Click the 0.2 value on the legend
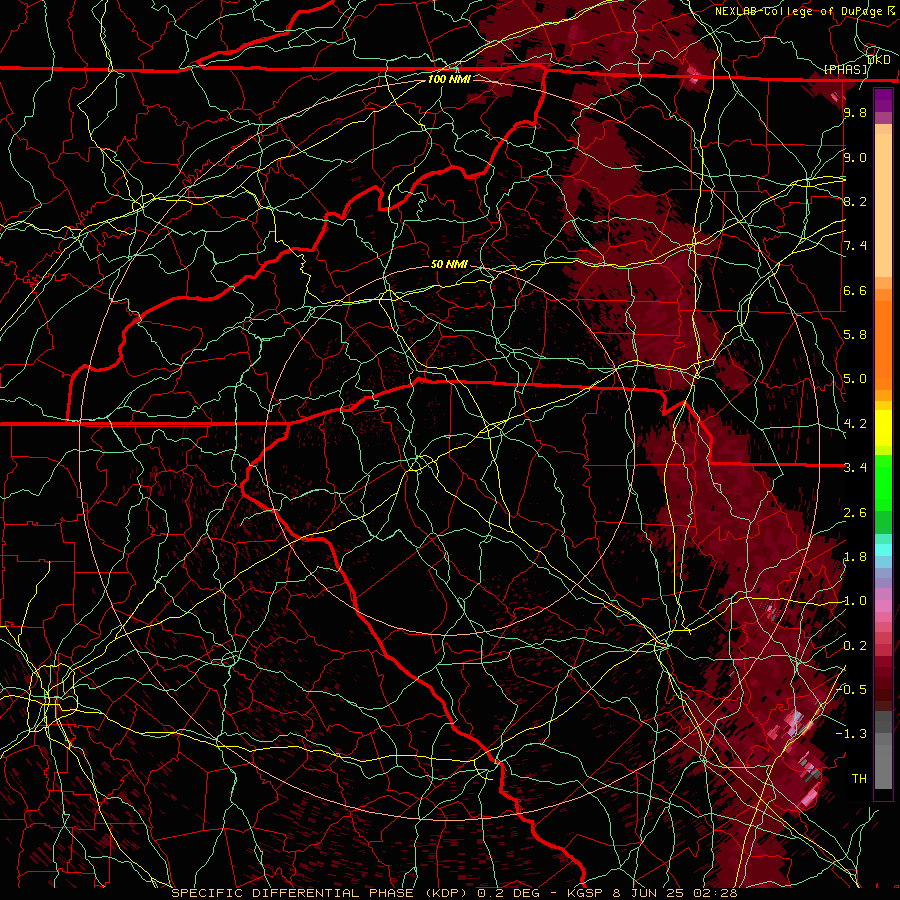Image resolution: width=900 pixels, height=900 pixels. coord(855,646)
